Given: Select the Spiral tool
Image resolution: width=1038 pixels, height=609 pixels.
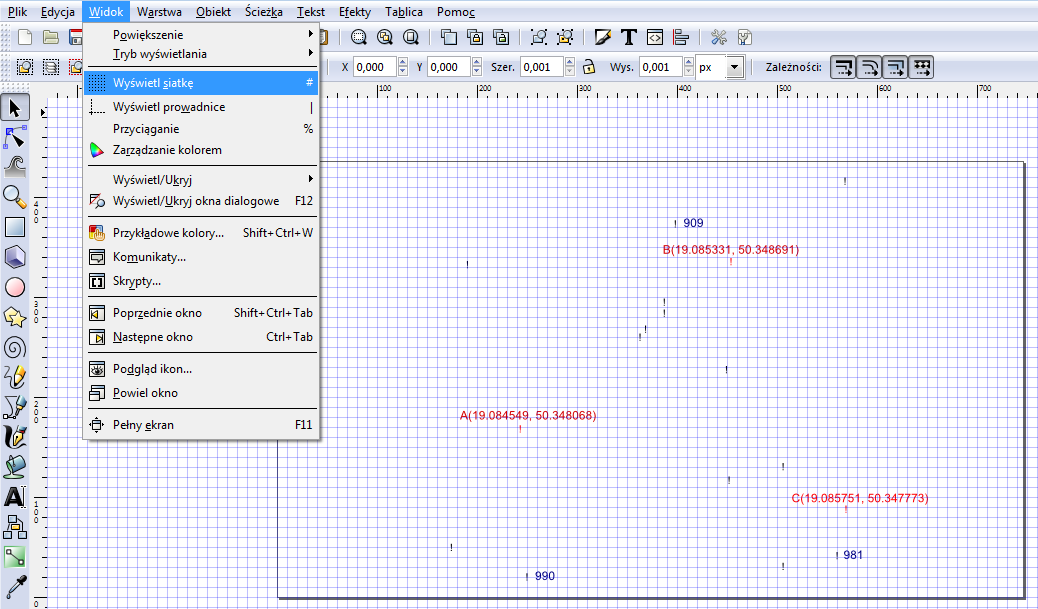Looking at the screenshot, I should [15, 348].
